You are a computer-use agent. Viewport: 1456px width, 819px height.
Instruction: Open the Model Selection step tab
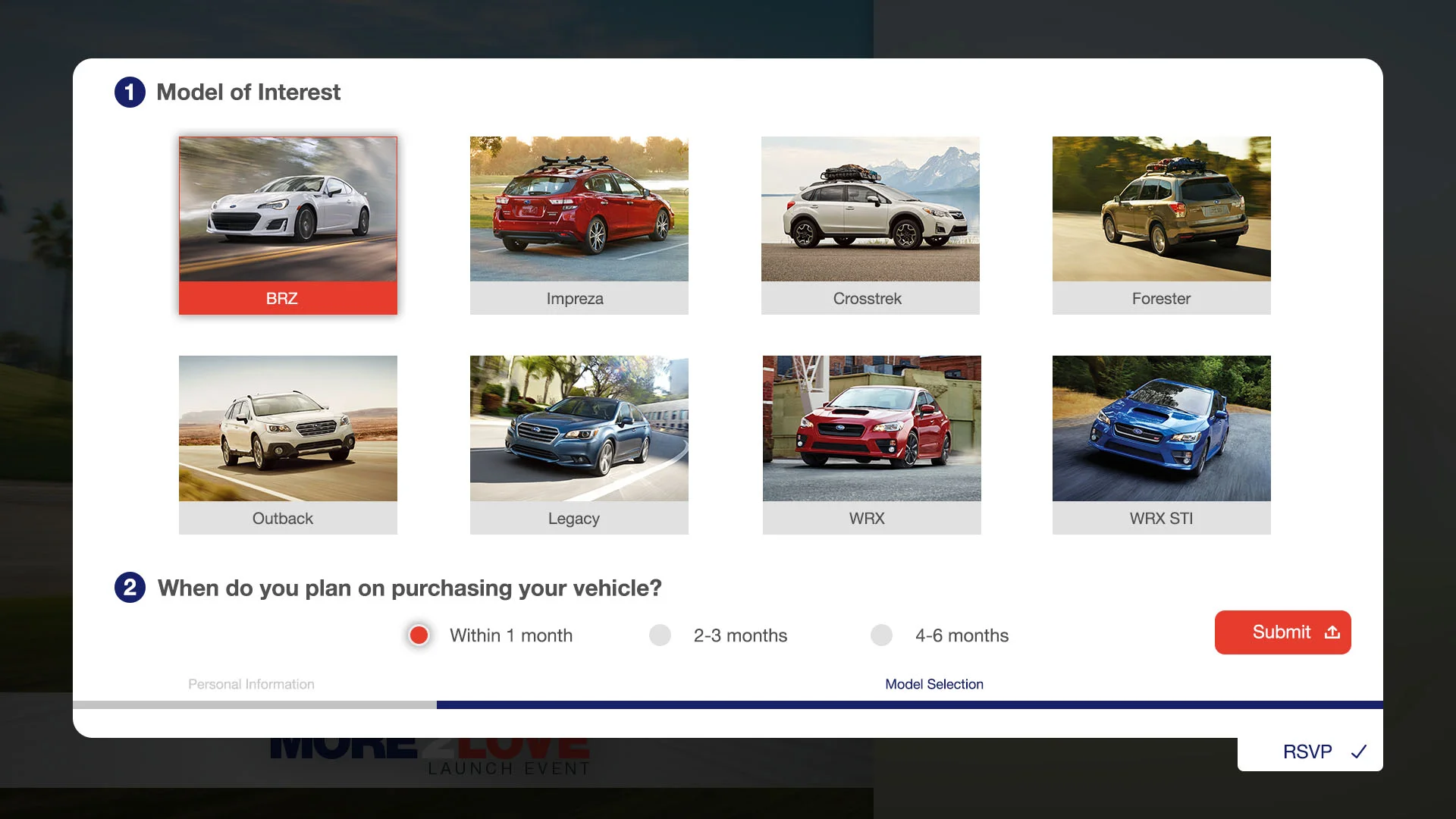934,684
